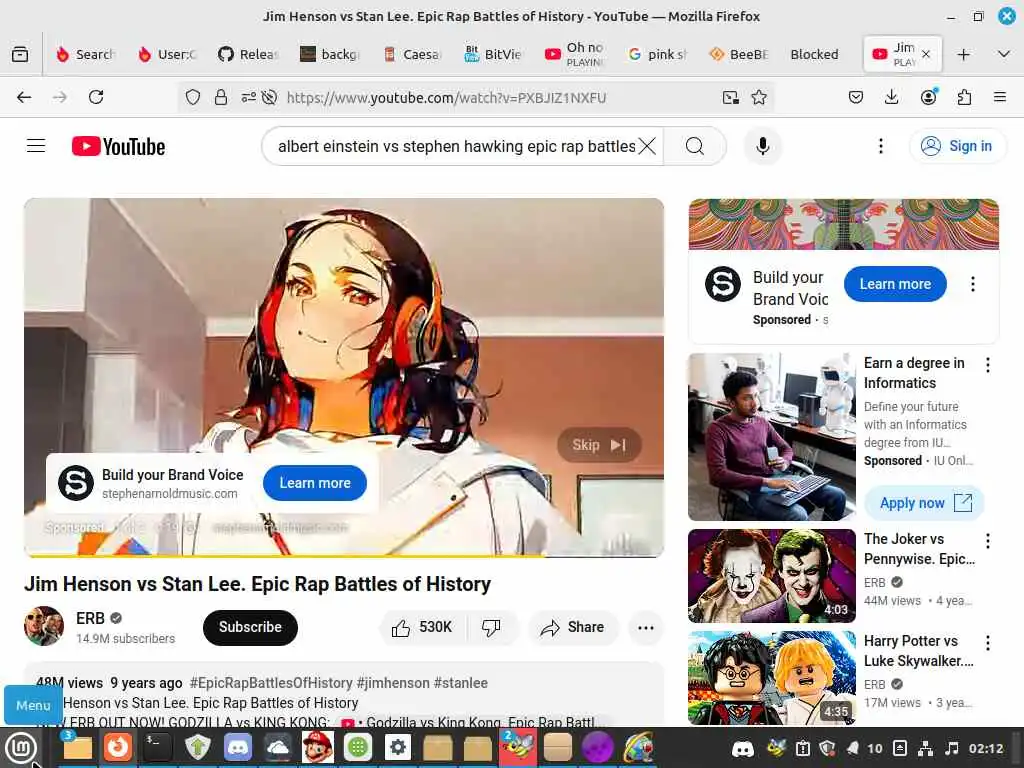Open the ERB channel avatar
The image size is (1024, 768).
click(44, 626)
